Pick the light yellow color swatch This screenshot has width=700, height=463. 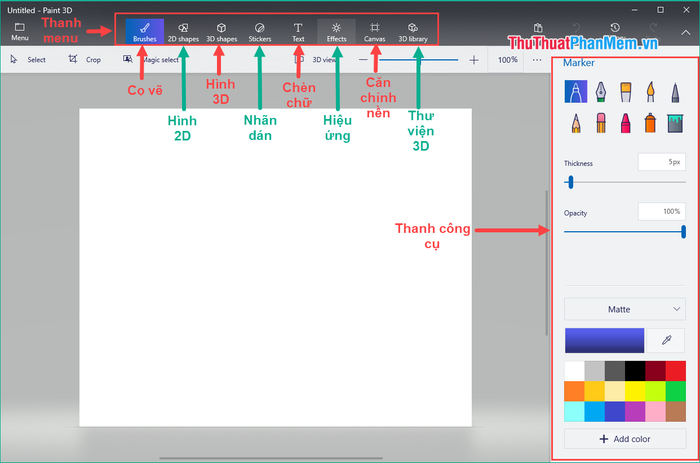tap(615, 391)
